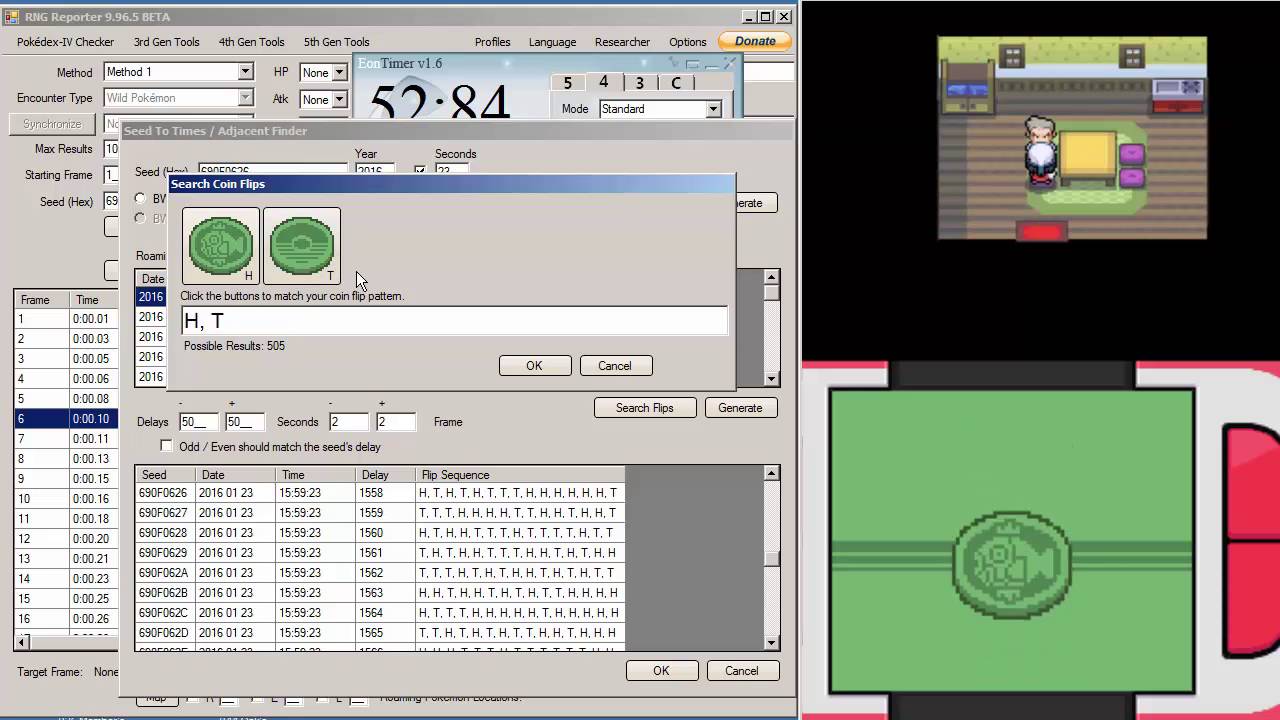Click the minus Seconds input field

click(348, 422)
